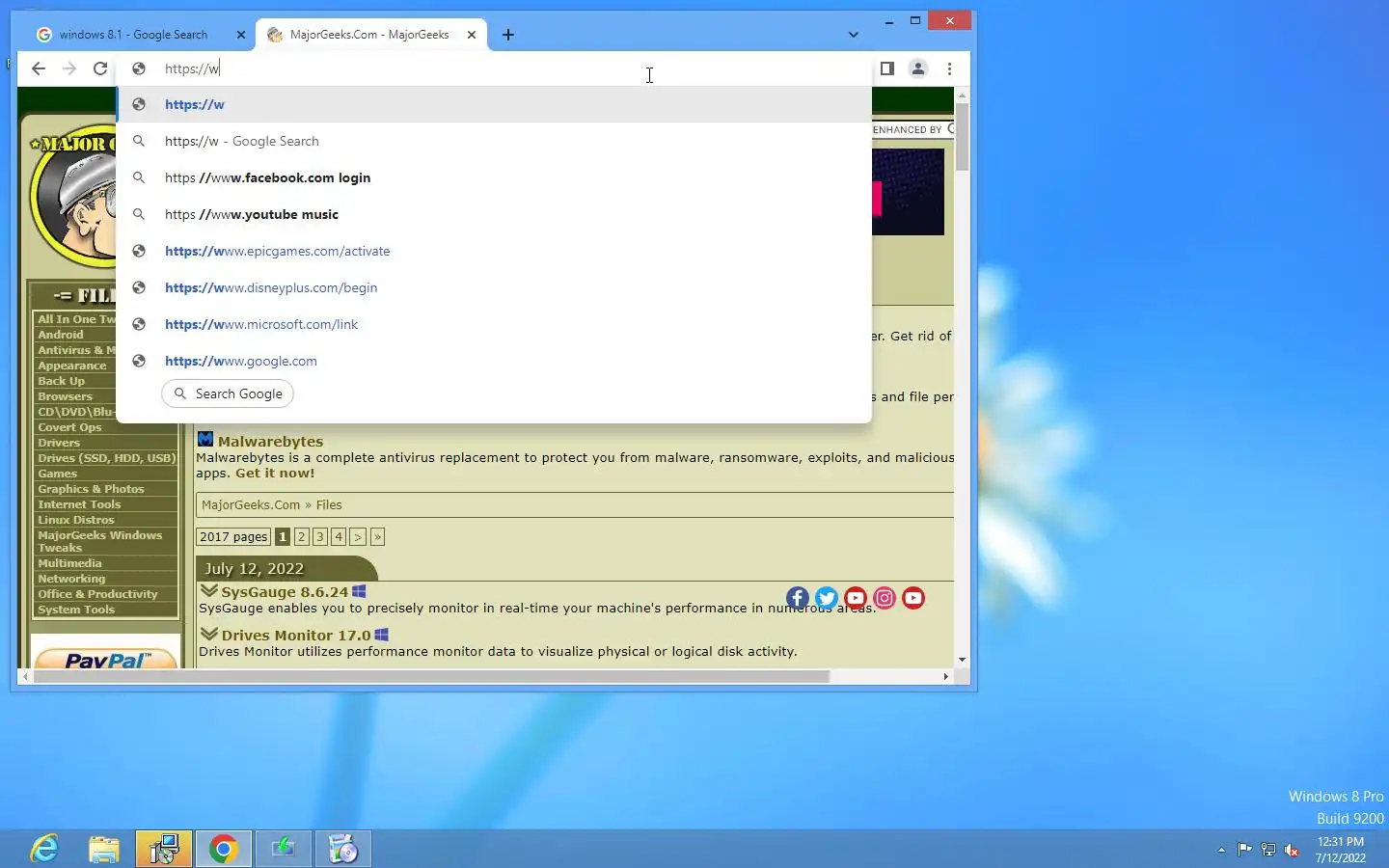Click the next page > button
This screenshot has width=1389, height=868.
pyautogui.click(x=358, y=536)
